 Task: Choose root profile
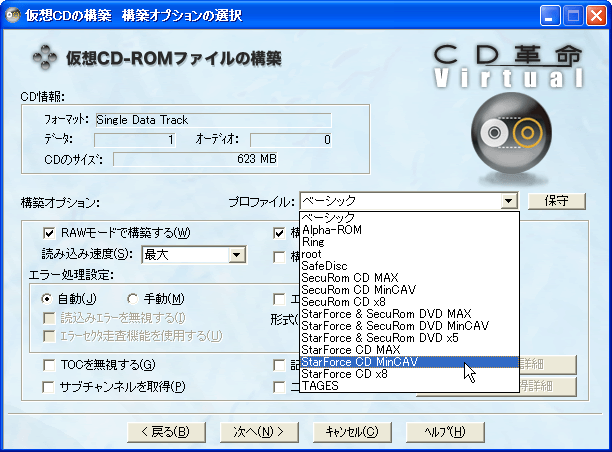tap(409, 254)
